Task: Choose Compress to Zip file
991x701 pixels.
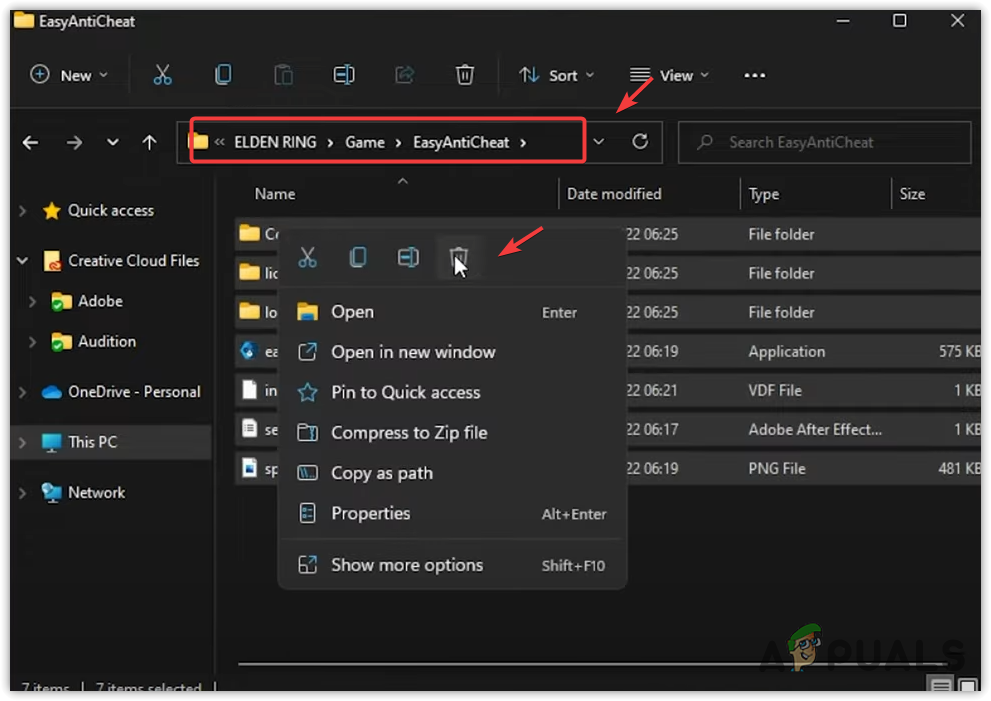Action: click(x=409, y=433)
